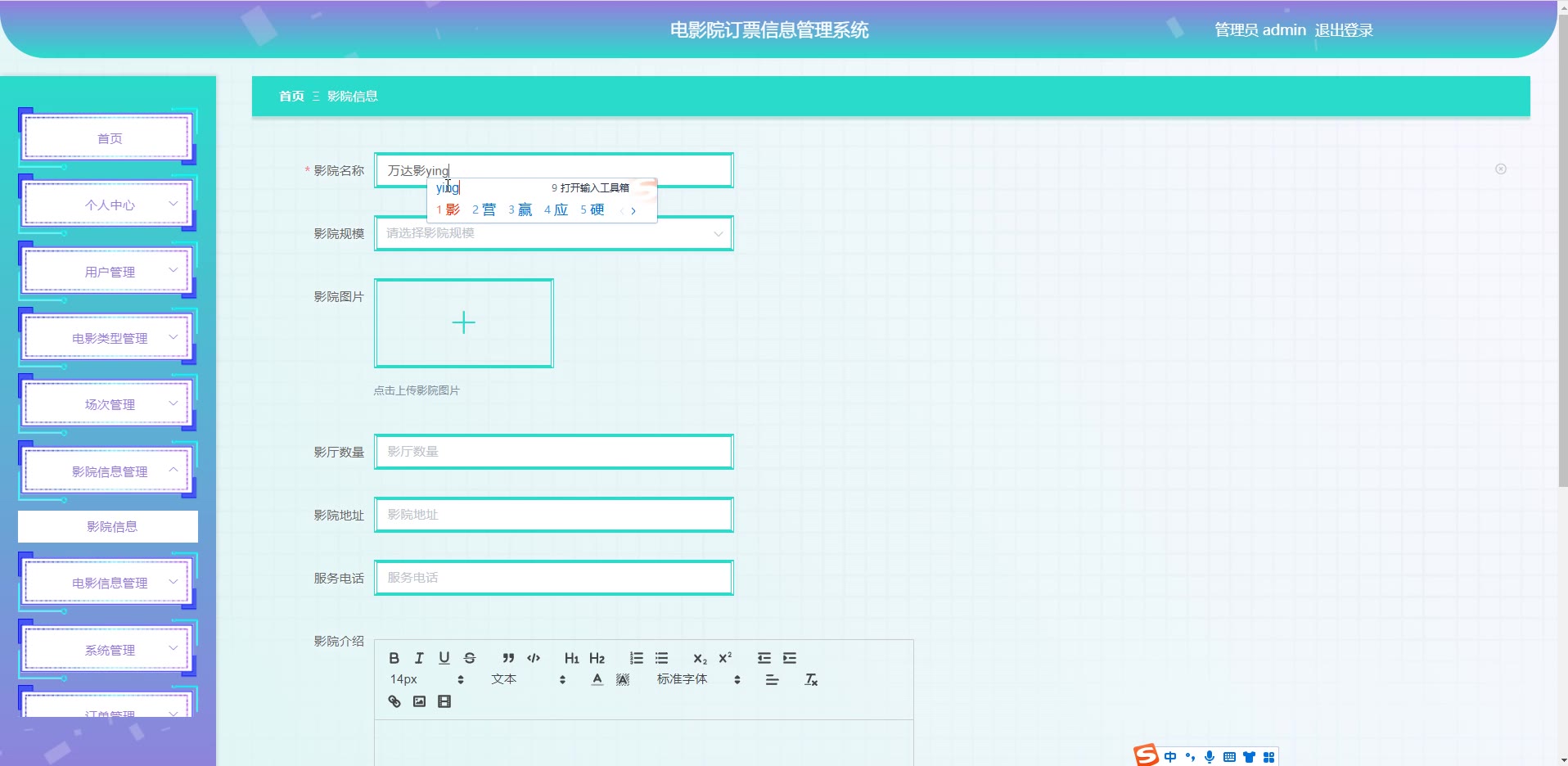Toggle strikethrough formatting in the editor

tap(470, 658)
